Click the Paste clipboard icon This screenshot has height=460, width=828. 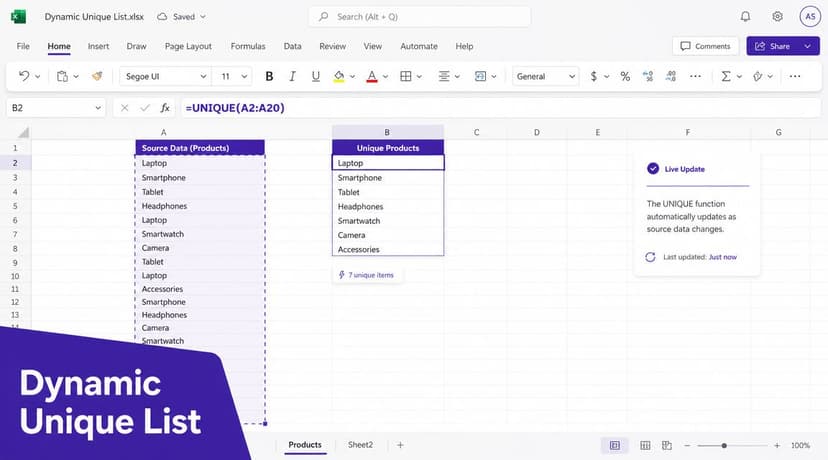pos(62,76)
